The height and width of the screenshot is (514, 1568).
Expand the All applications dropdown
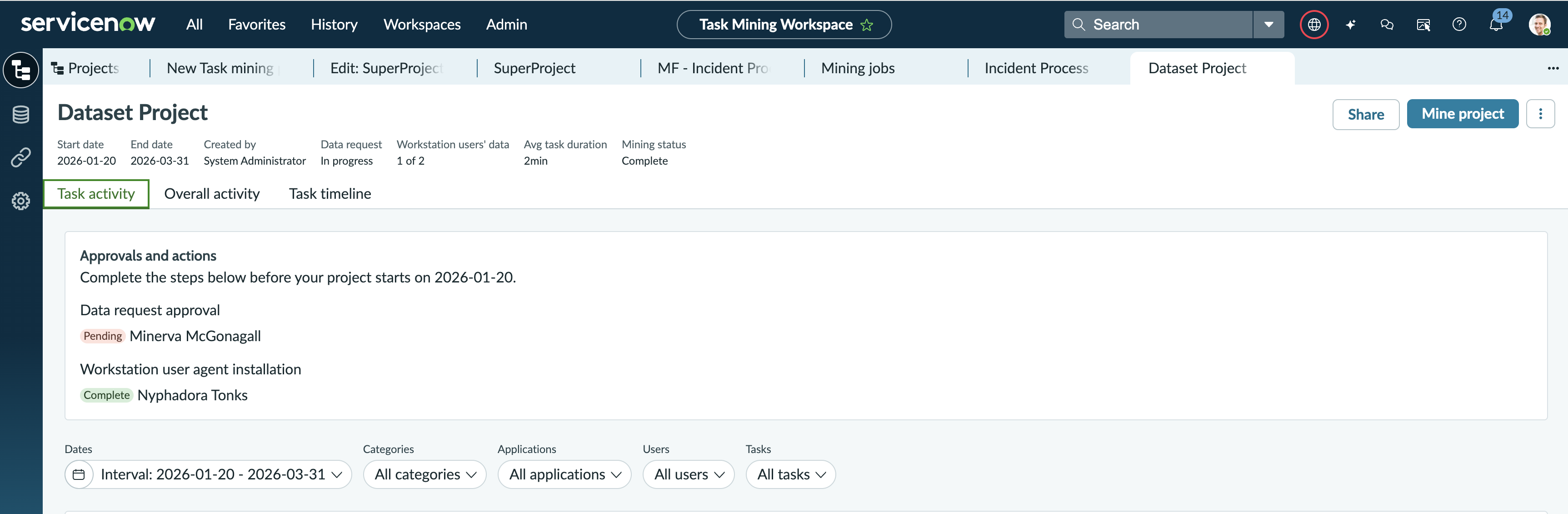point(564,474)
